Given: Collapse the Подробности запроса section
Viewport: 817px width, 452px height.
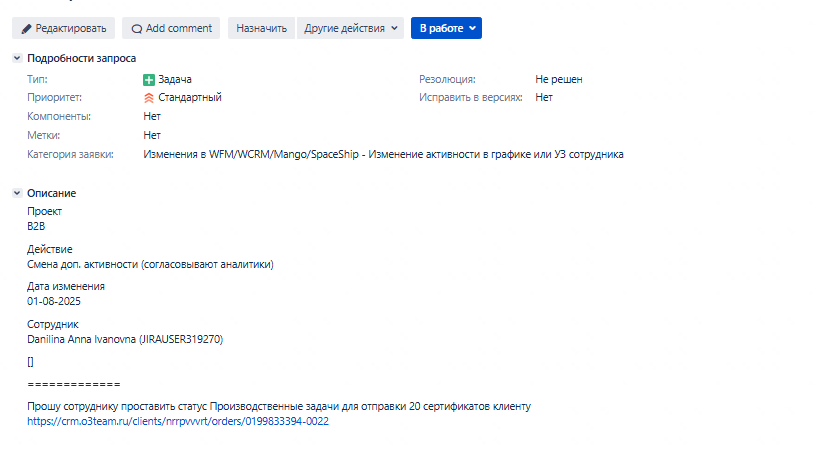Looking at the screenshot, I should [x=17, y=58].
